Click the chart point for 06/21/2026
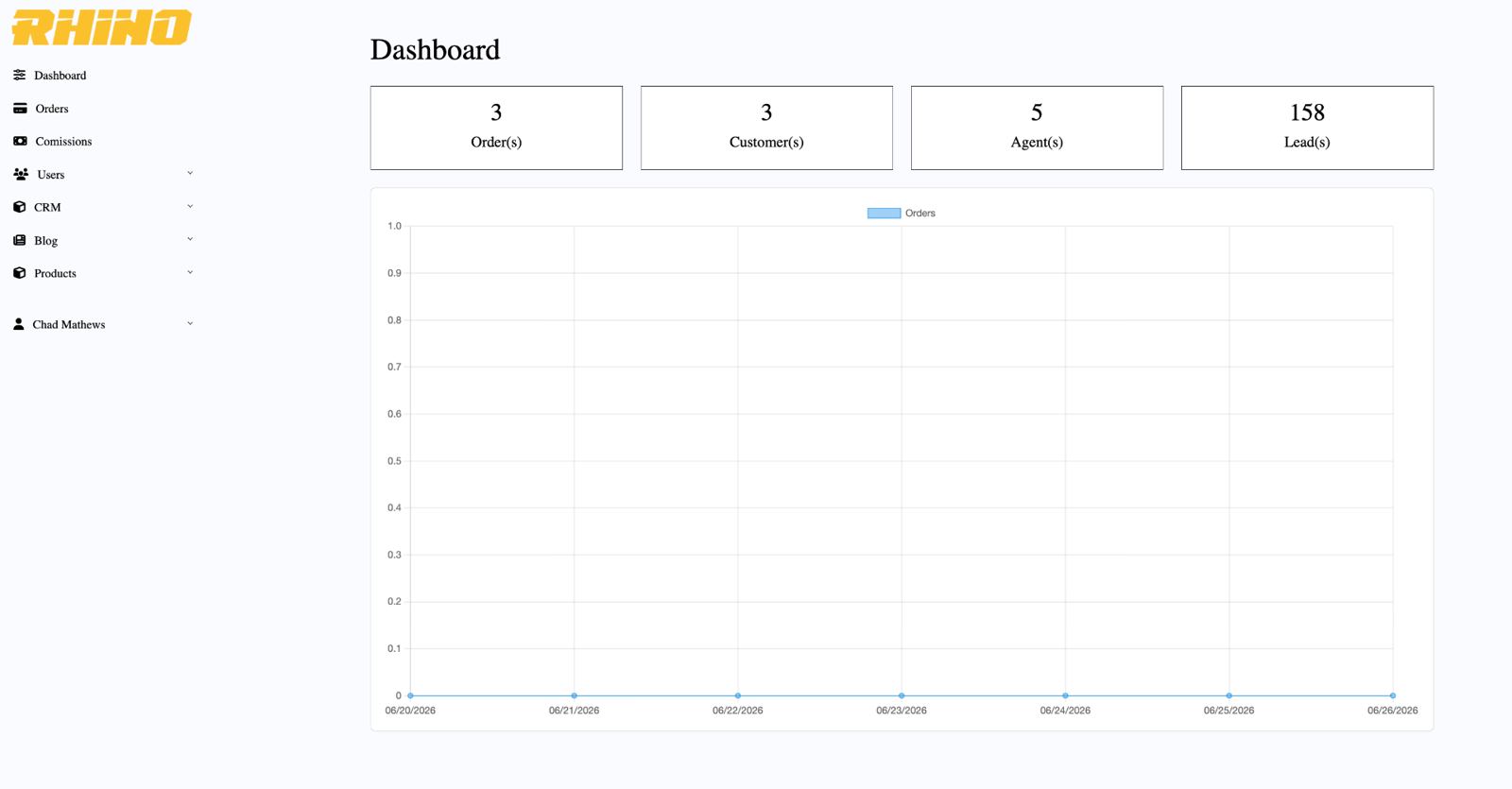 tap(574, 695)
